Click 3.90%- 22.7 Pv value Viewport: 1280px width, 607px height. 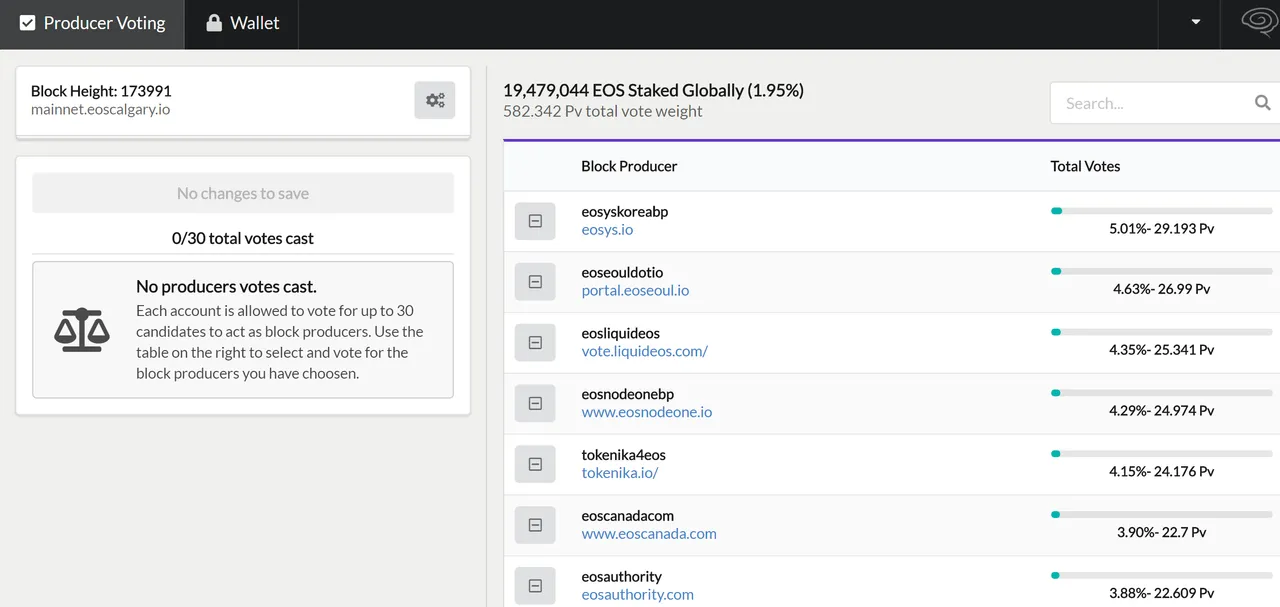(1161, 533)
